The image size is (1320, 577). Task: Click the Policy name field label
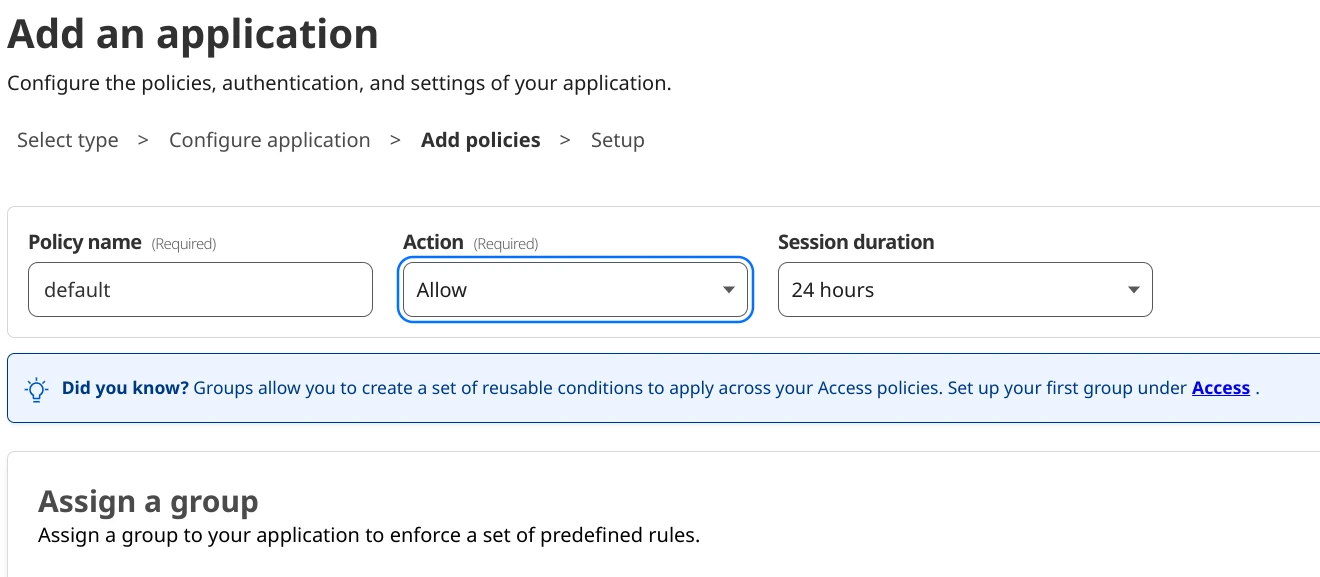coord(84,242)
